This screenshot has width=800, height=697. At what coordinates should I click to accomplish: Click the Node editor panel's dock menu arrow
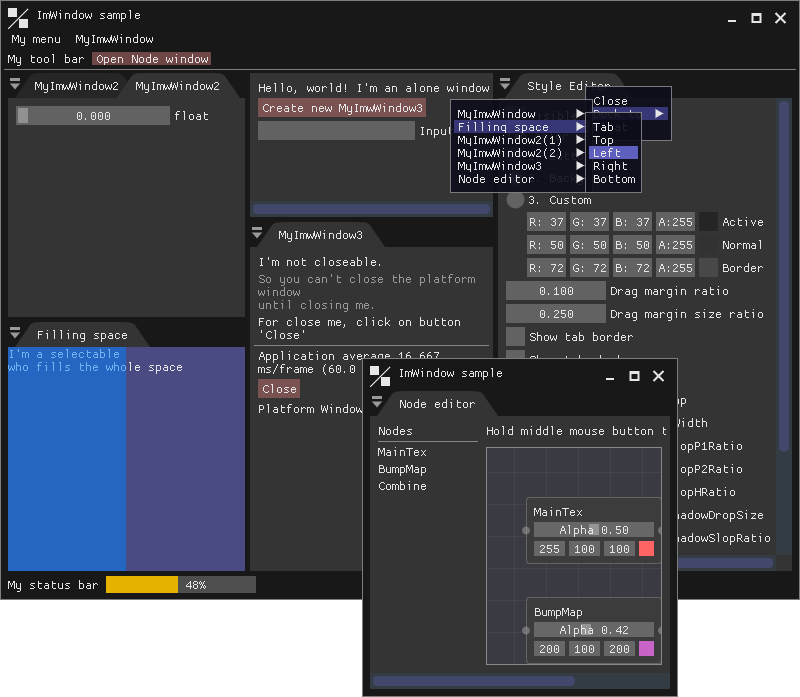coord(377,403)
